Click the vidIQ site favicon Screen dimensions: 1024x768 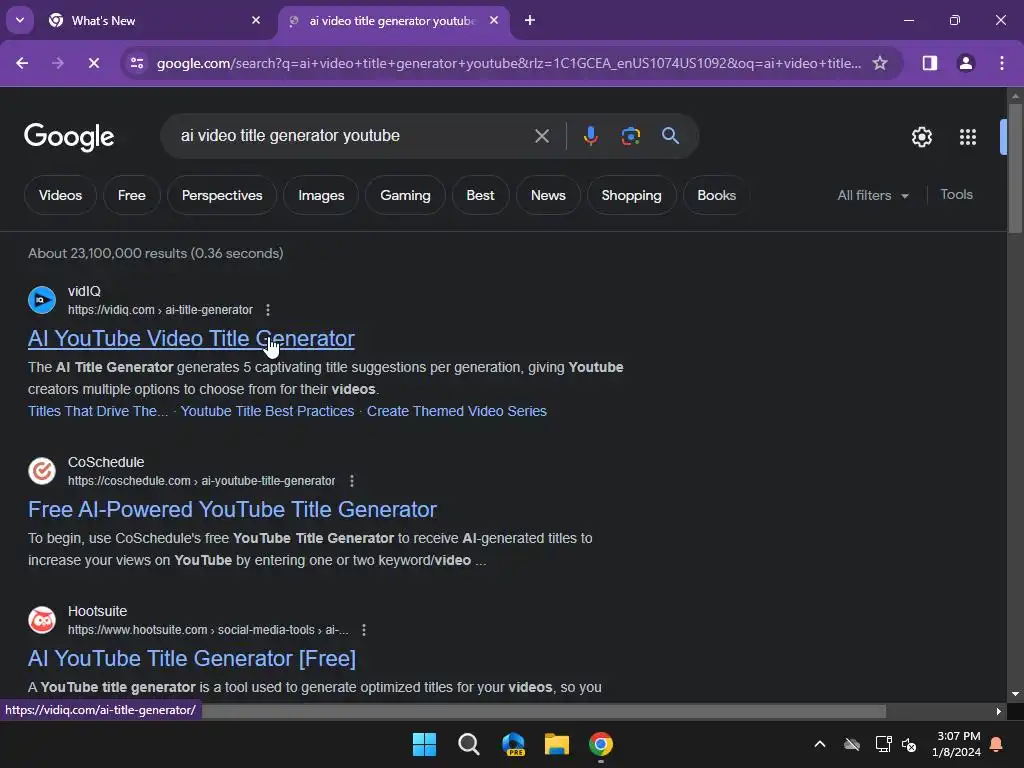click(x=42, y=300)
